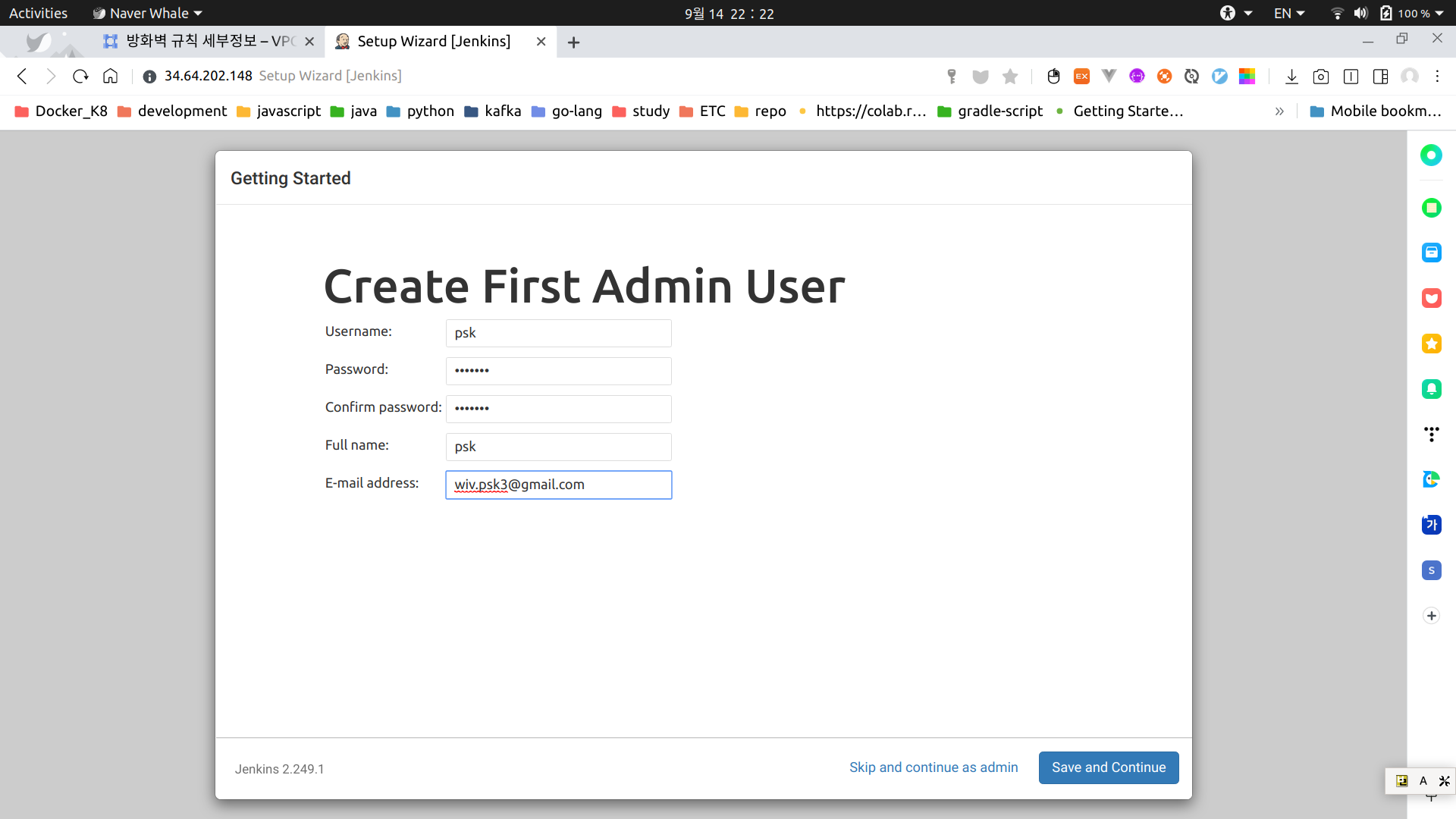Open the Pocket sidebar icon
Viewport: 1456px width, 819px height.
1431,298
